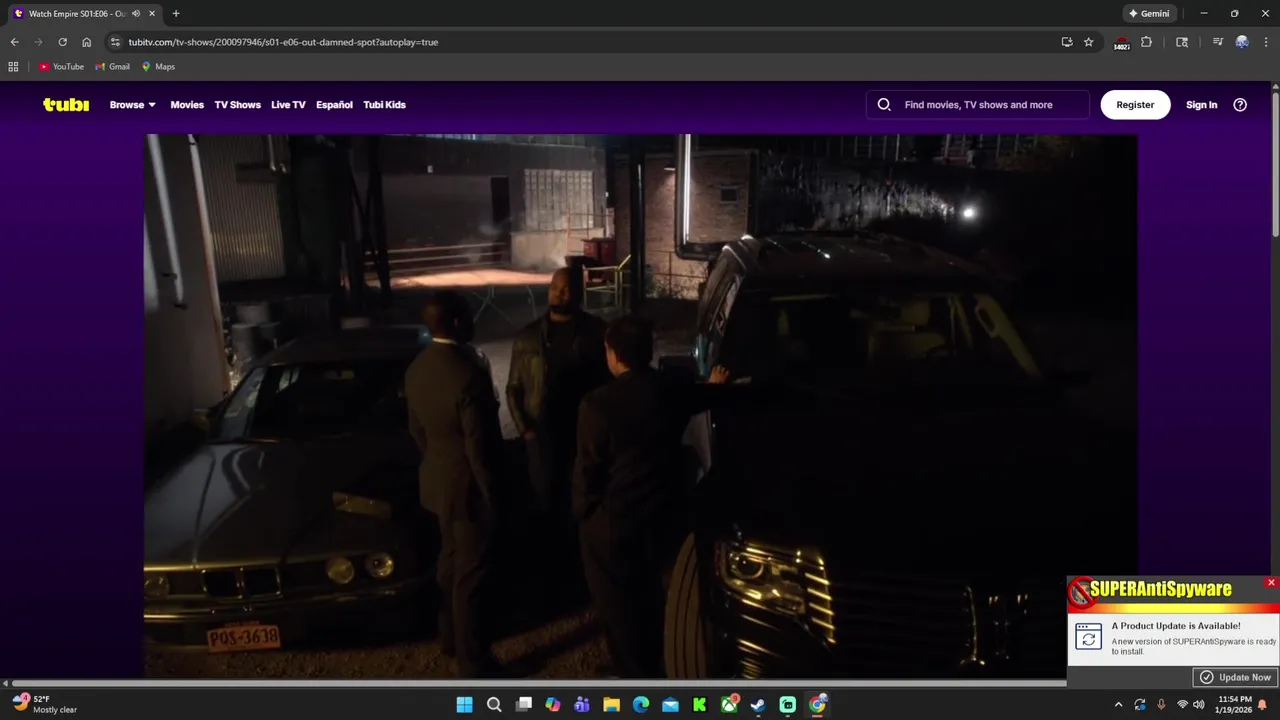Open the red extension with counter badge
This screenshot has height=720, width=1280.
point(1121,43)
